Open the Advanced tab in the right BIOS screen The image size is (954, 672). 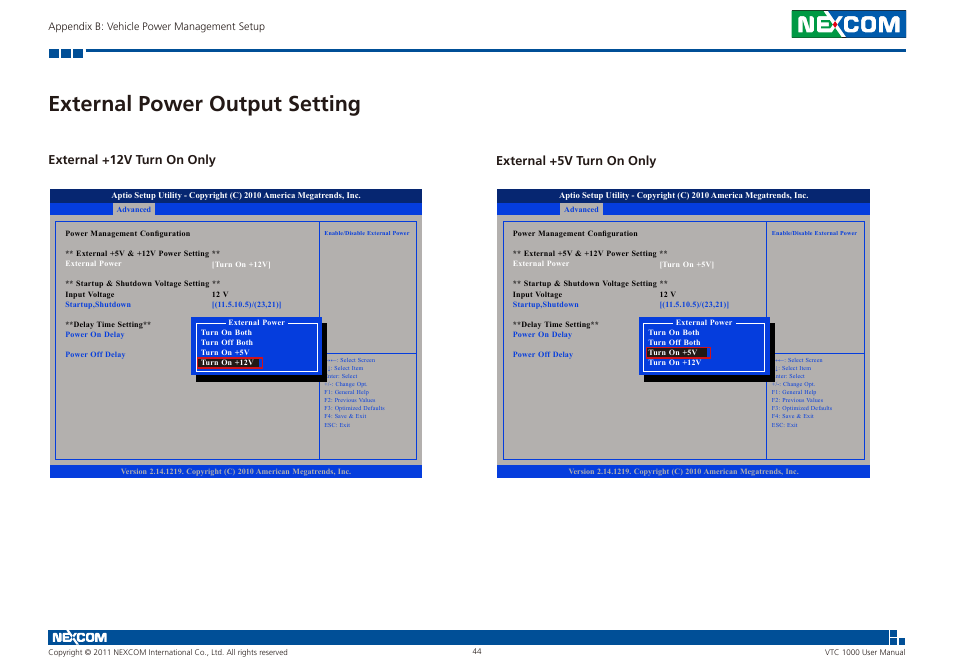point(581,209)
